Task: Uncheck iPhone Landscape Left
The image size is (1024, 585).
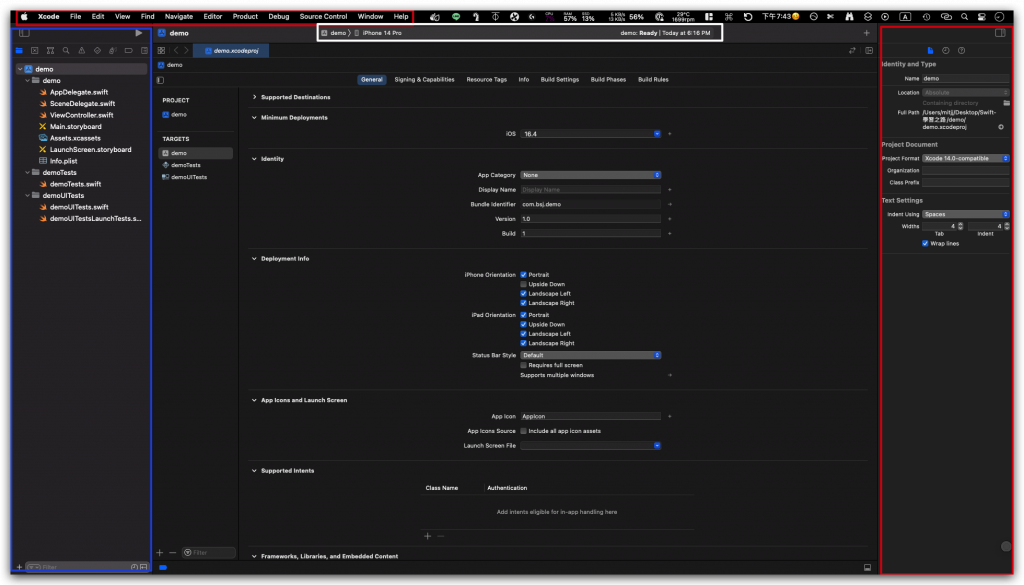Action: pos(523,293)
